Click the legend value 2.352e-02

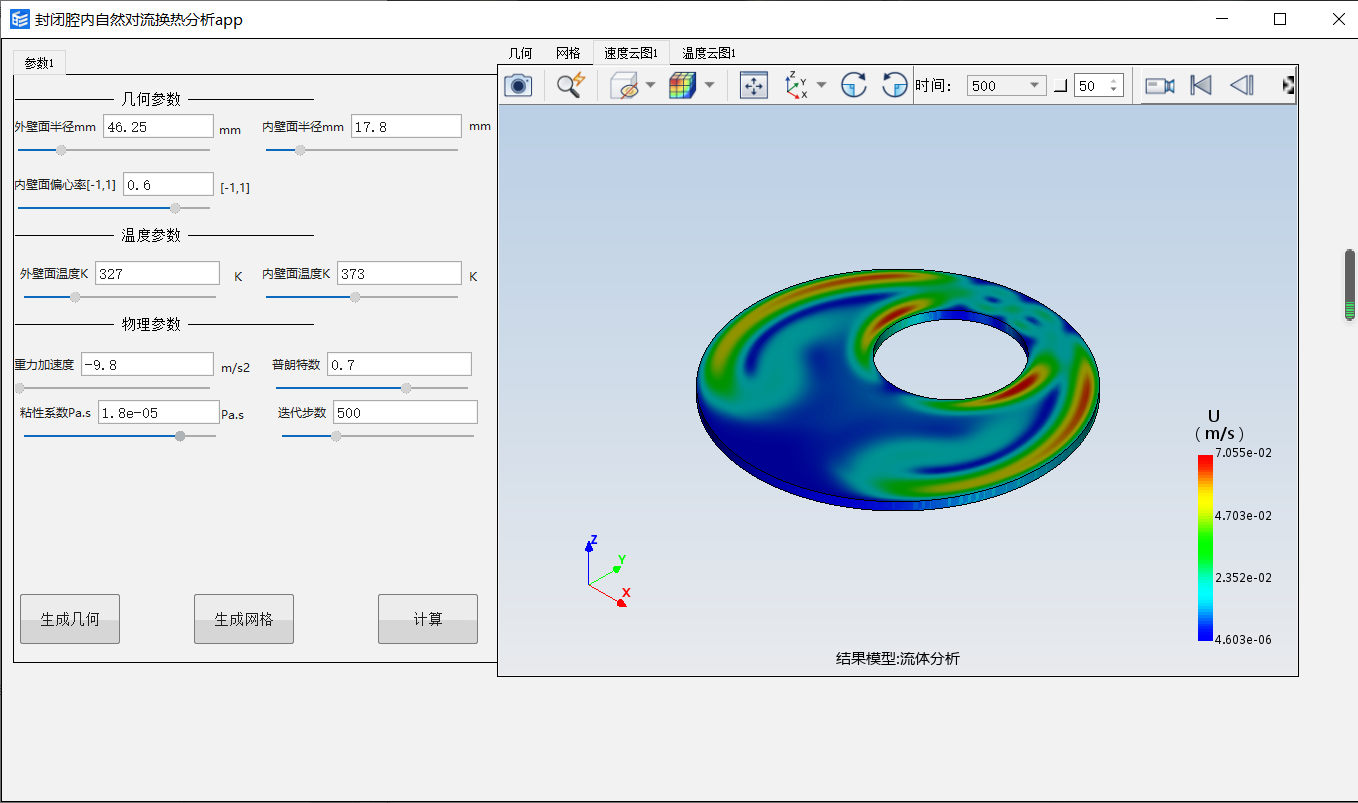pyautogui.click(x=1243, y=577)
